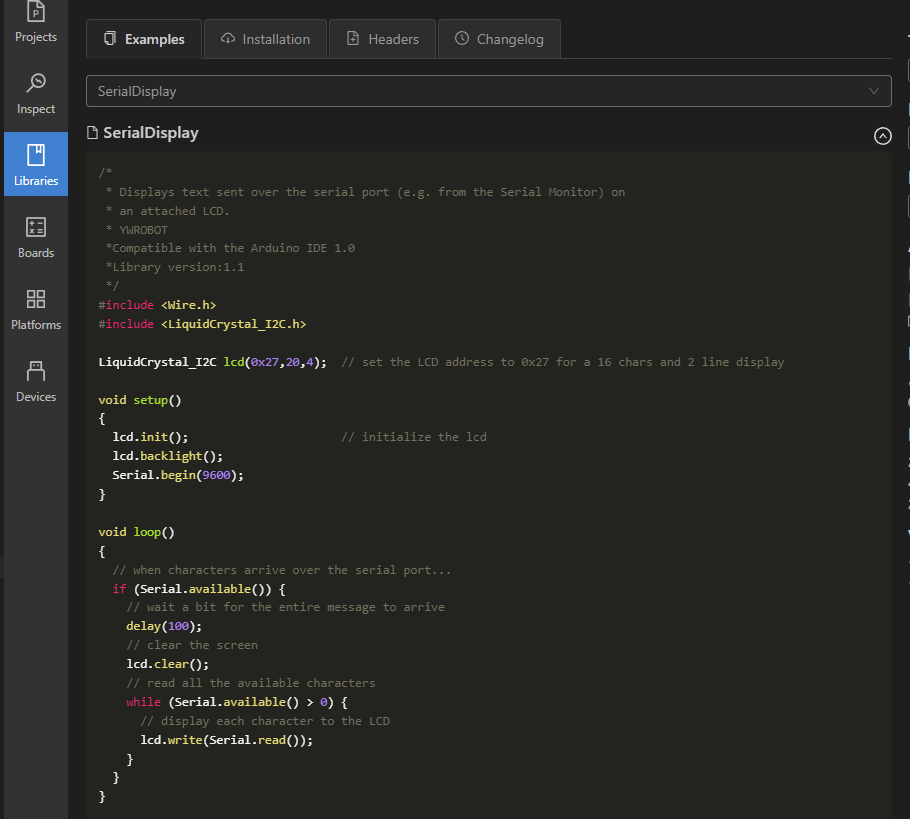
Task: Click the clock icon on the Changelog tab
Action: point(463,39)
